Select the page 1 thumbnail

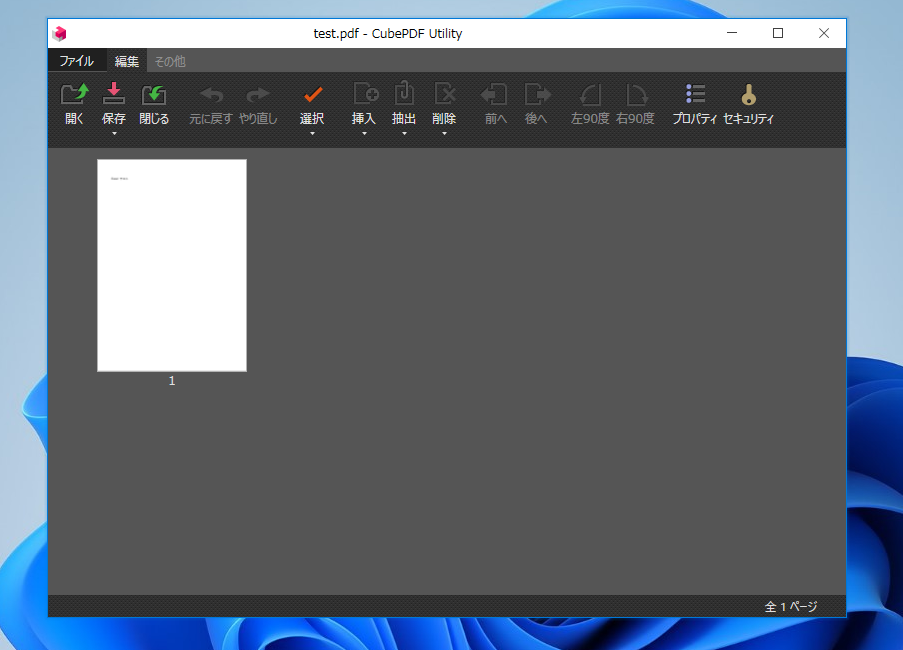(172, 265)
